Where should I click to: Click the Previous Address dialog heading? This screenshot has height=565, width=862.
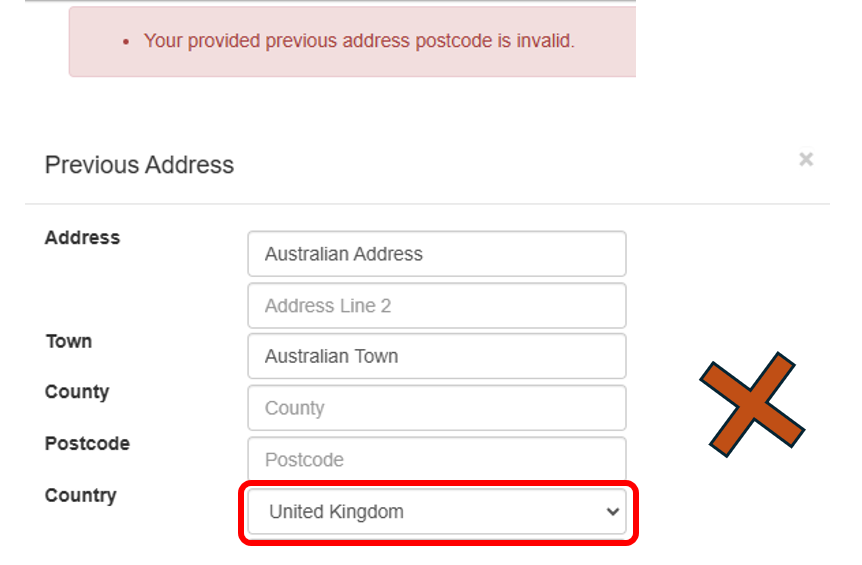pyautogui.click(x=139, y=165)
